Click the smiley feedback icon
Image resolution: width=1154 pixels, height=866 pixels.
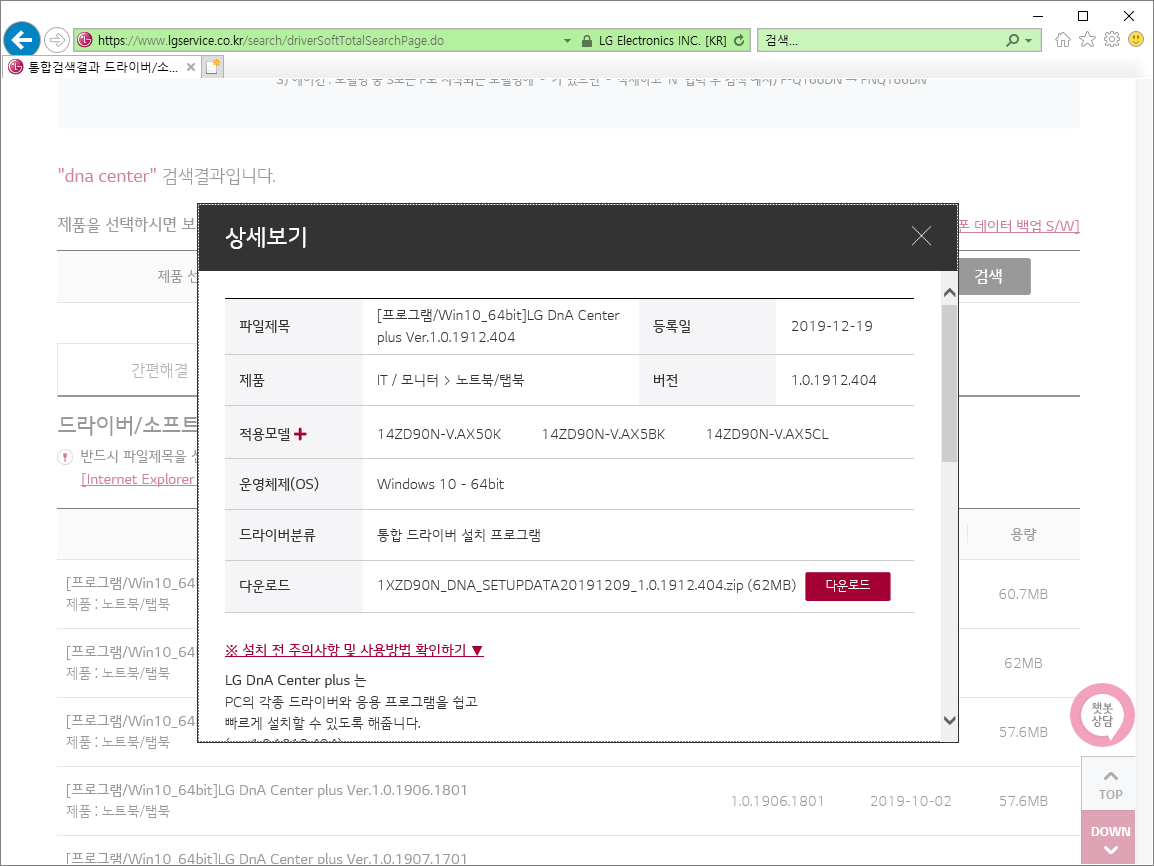[x=1136, y=40]
